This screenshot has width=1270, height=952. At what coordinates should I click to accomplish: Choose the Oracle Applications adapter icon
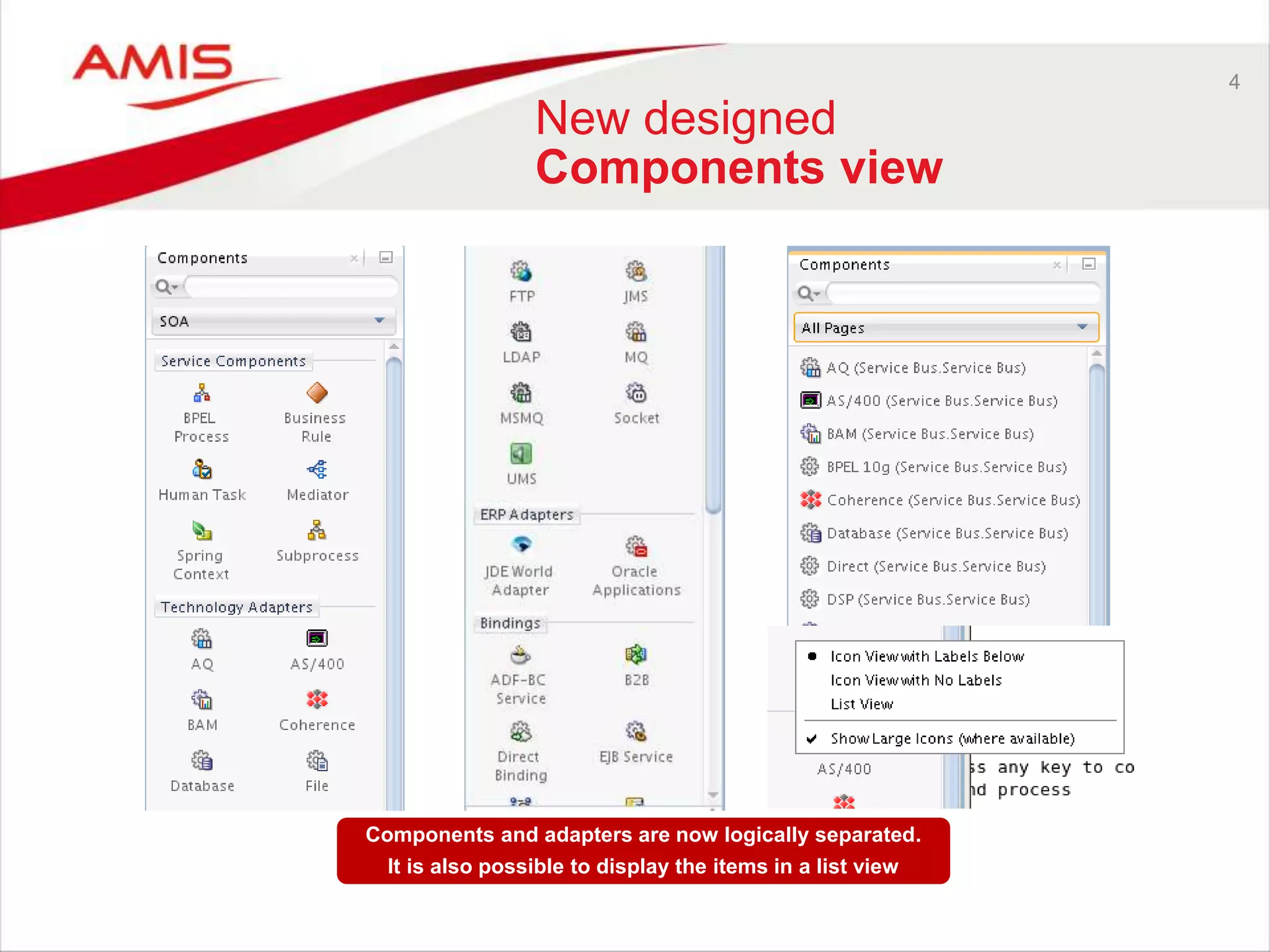pyautogui.click(x=636, y=547)
